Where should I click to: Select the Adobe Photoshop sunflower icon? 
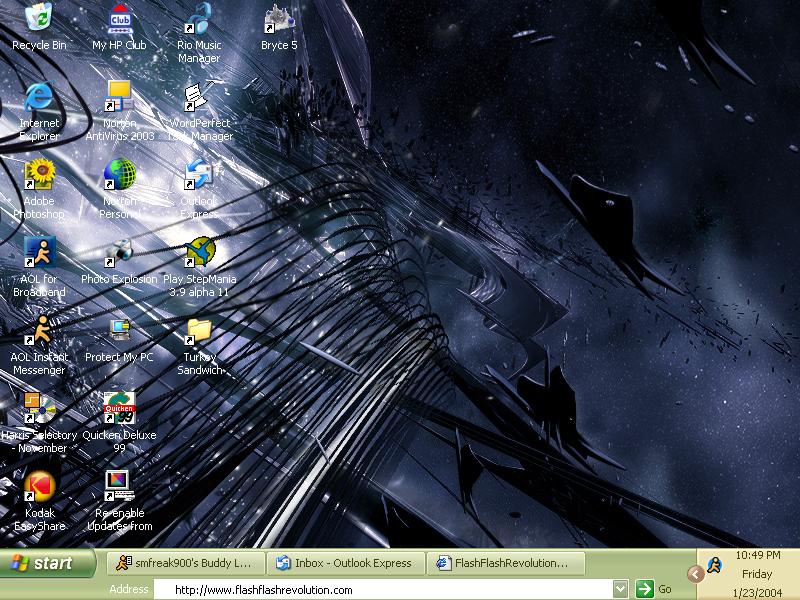tap(39, 174)
